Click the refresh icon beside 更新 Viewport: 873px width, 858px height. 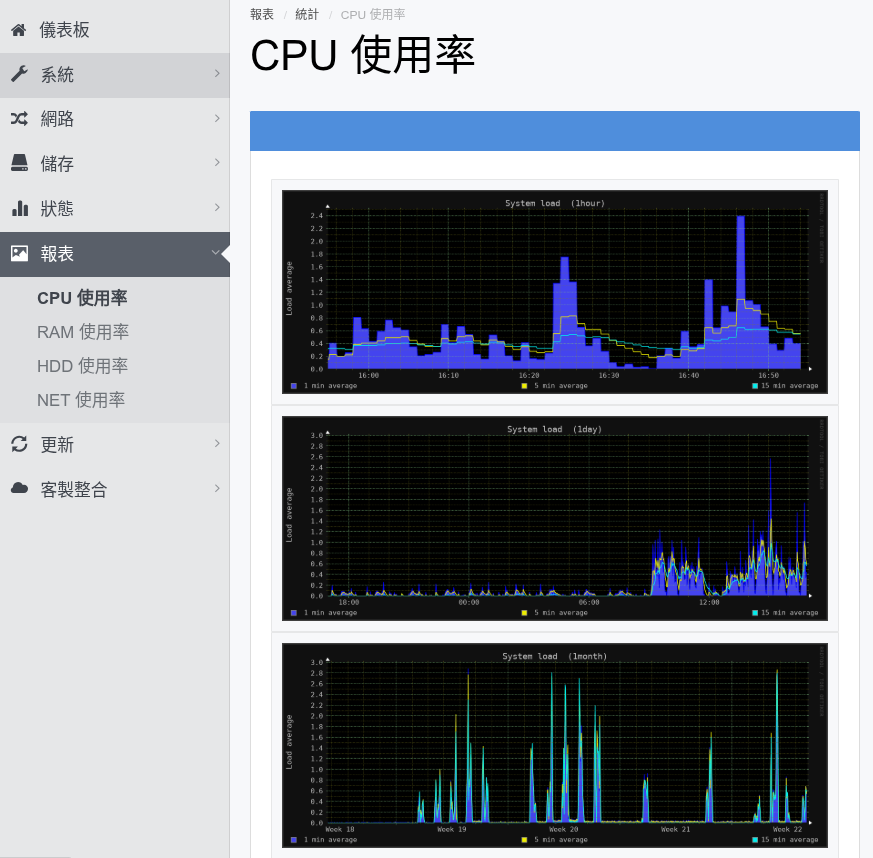pos(19,444)
